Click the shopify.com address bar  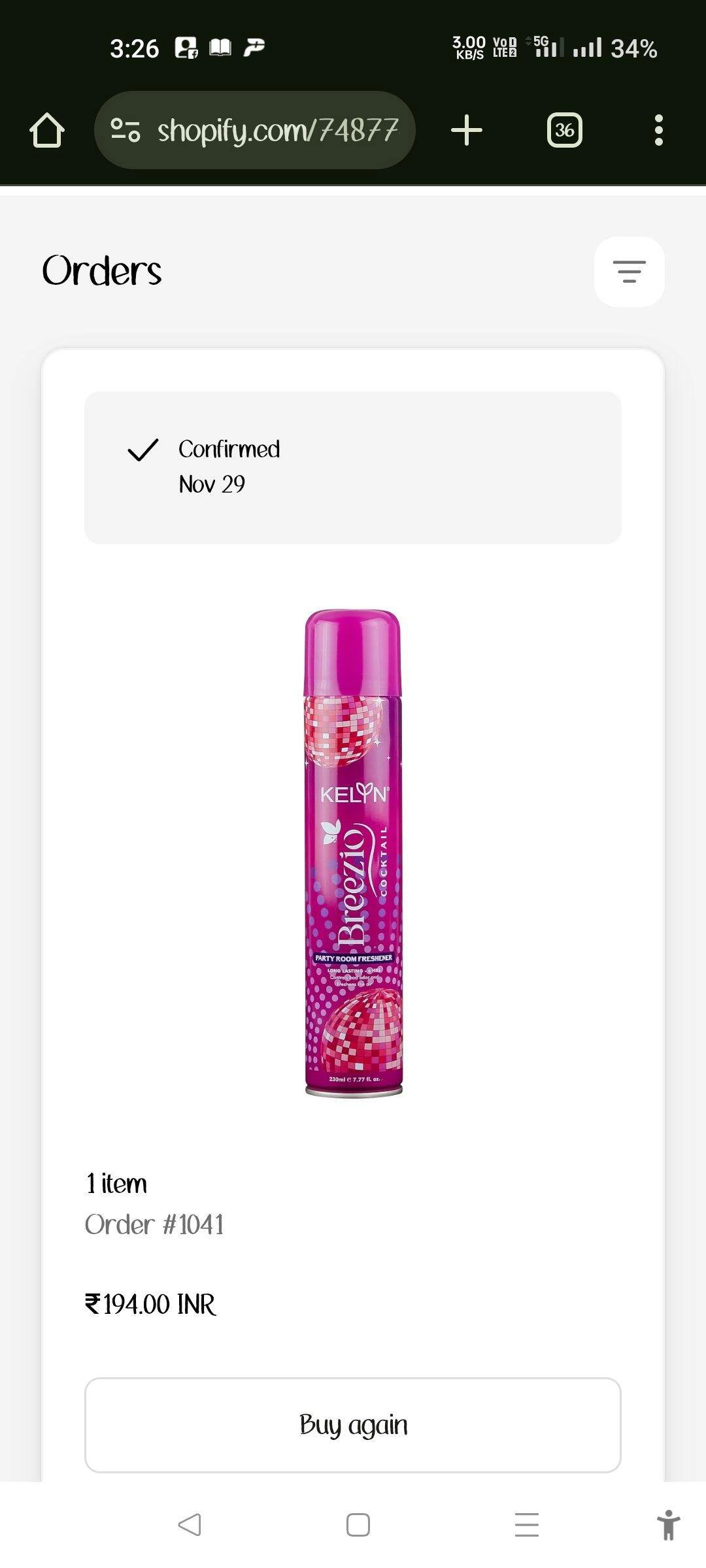pyautogui.click(x=255, y=130)
